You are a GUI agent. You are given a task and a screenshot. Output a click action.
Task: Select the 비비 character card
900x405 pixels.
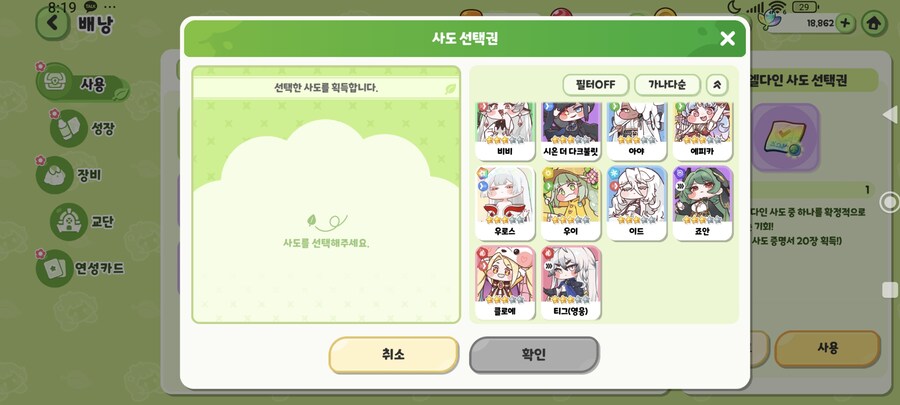pos(505,131)
